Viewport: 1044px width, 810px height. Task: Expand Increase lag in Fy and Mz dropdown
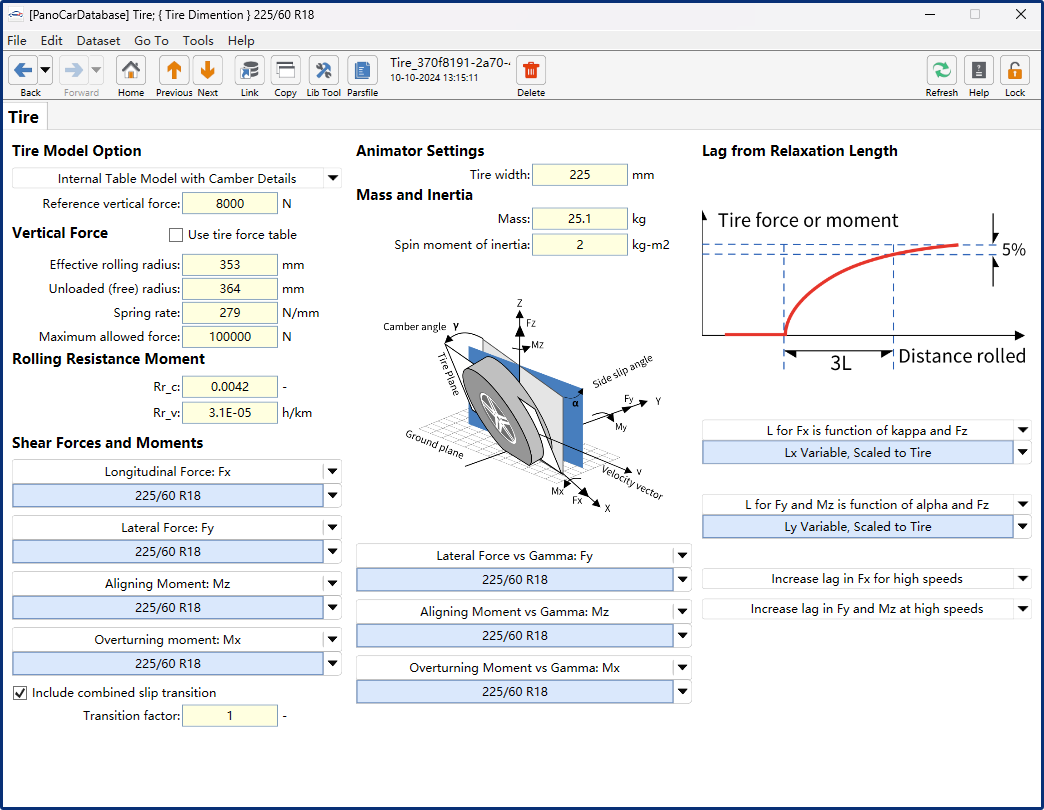[1023, 608]
